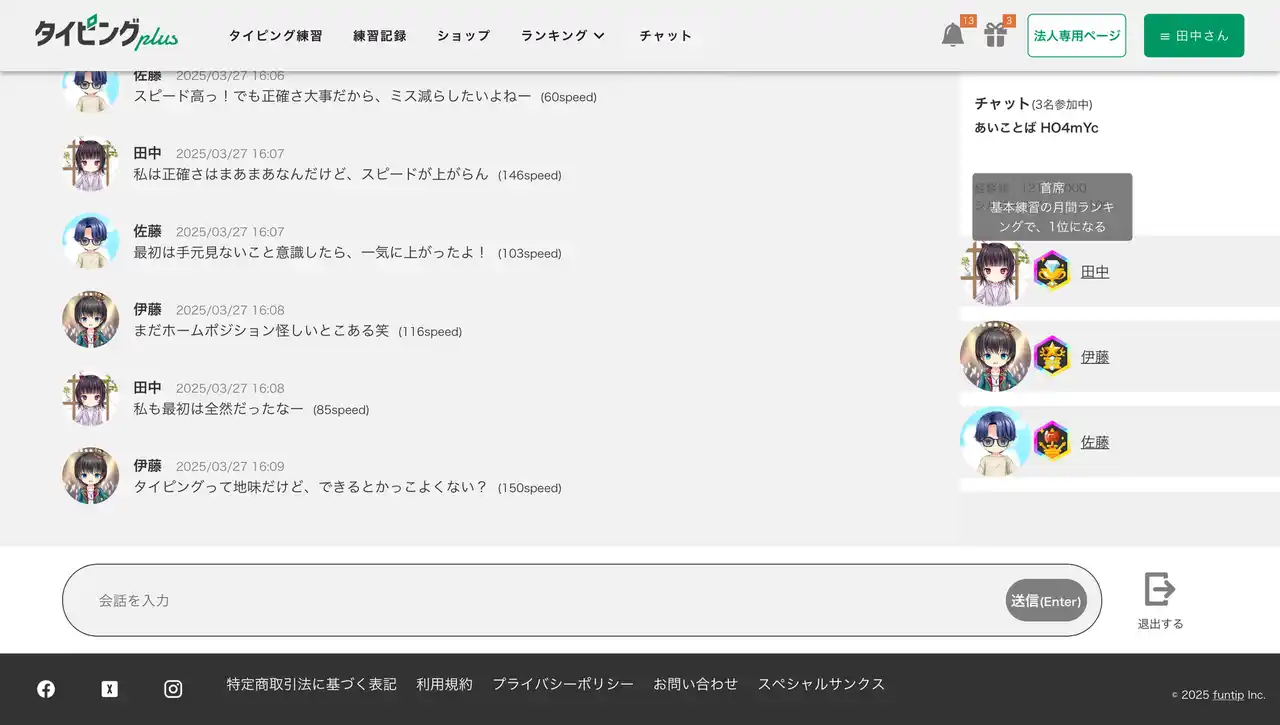The width and height of the screenshot is (1280, 725).
Task: Click 伊藤's avatar in participant list
Action: pos(994,356)
